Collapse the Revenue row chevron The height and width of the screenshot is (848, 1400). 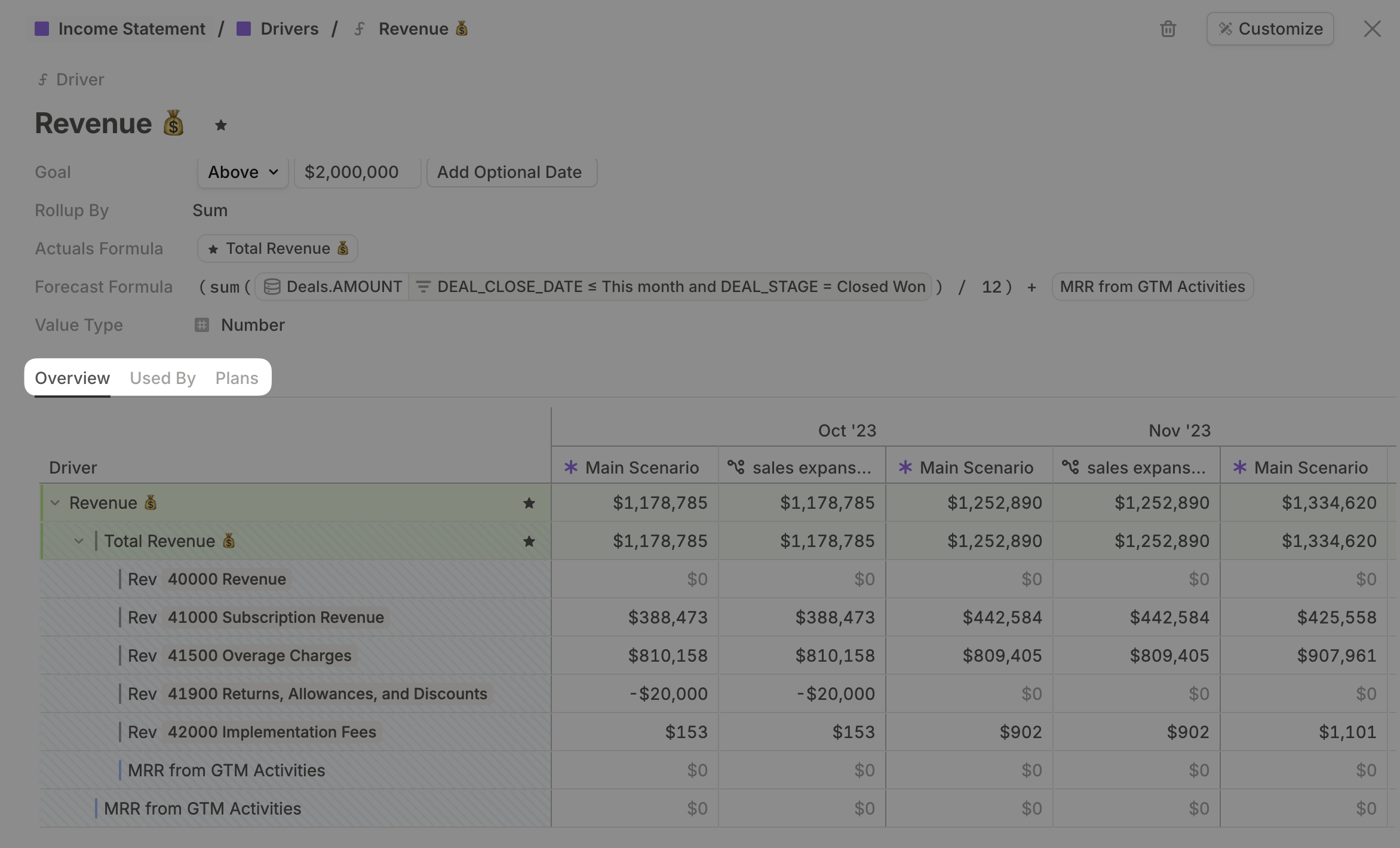pos(55,503)
